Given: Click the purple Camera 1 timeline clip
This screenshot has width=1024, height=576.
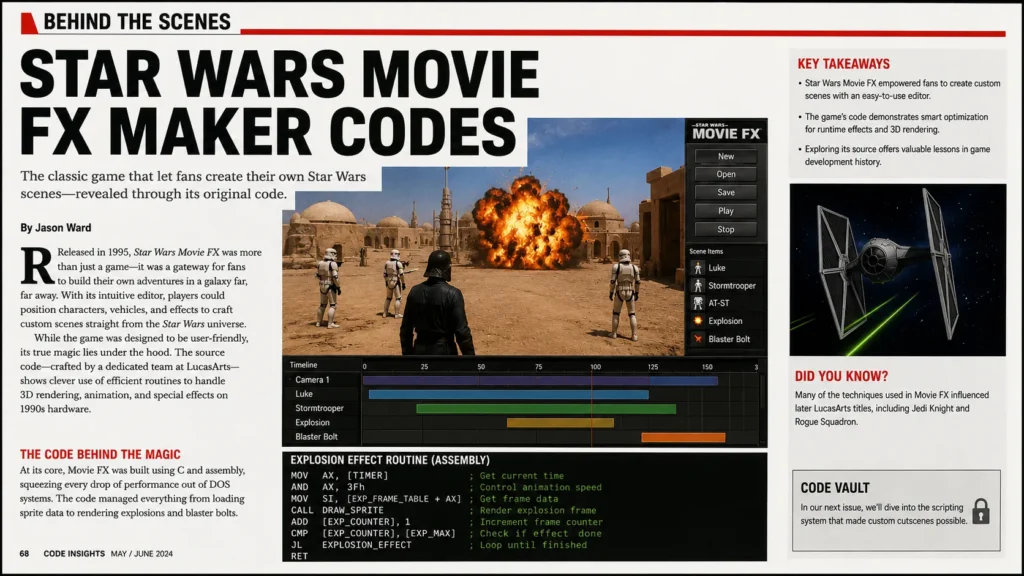Looking at the screenshot, I should (540, 380).
